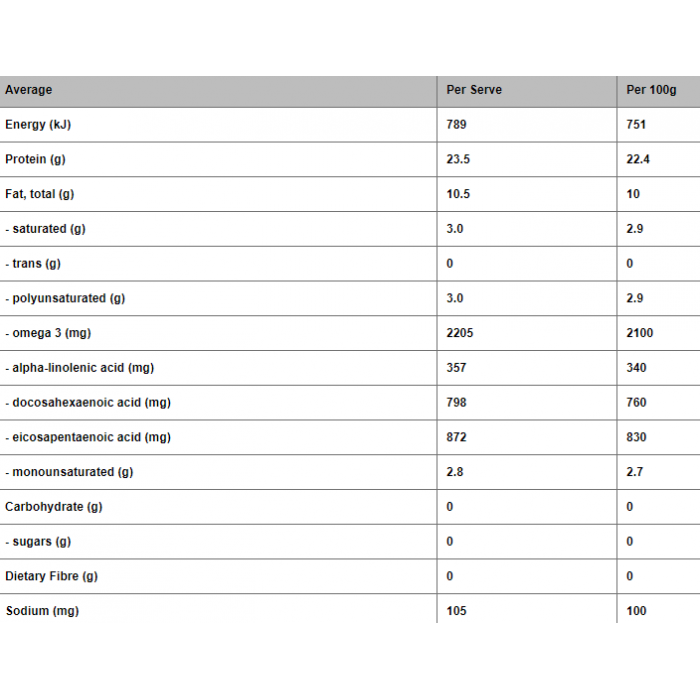Click the 751 energy per 100g value

636,125
